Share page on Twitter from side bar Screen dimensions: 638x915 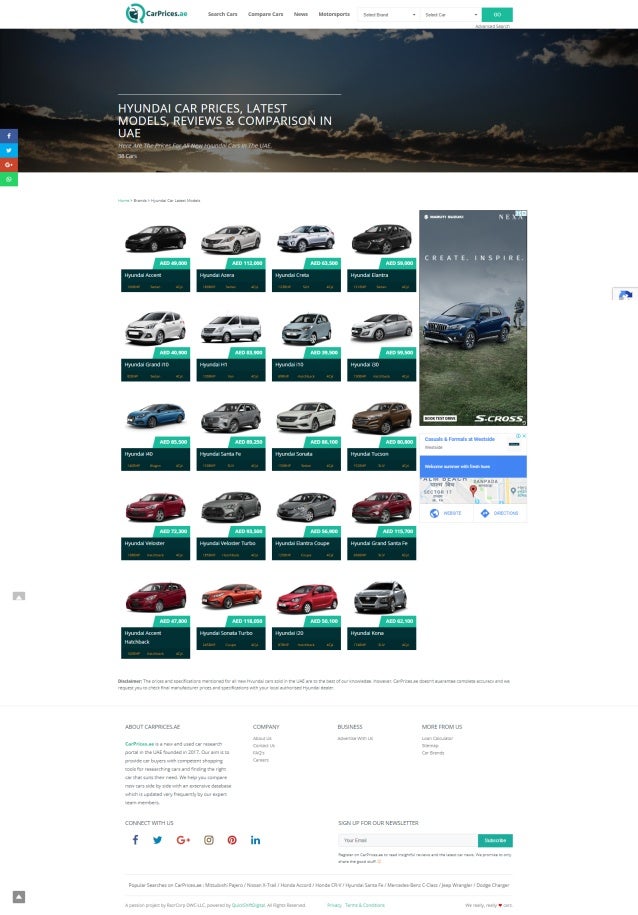click(9, 150)
